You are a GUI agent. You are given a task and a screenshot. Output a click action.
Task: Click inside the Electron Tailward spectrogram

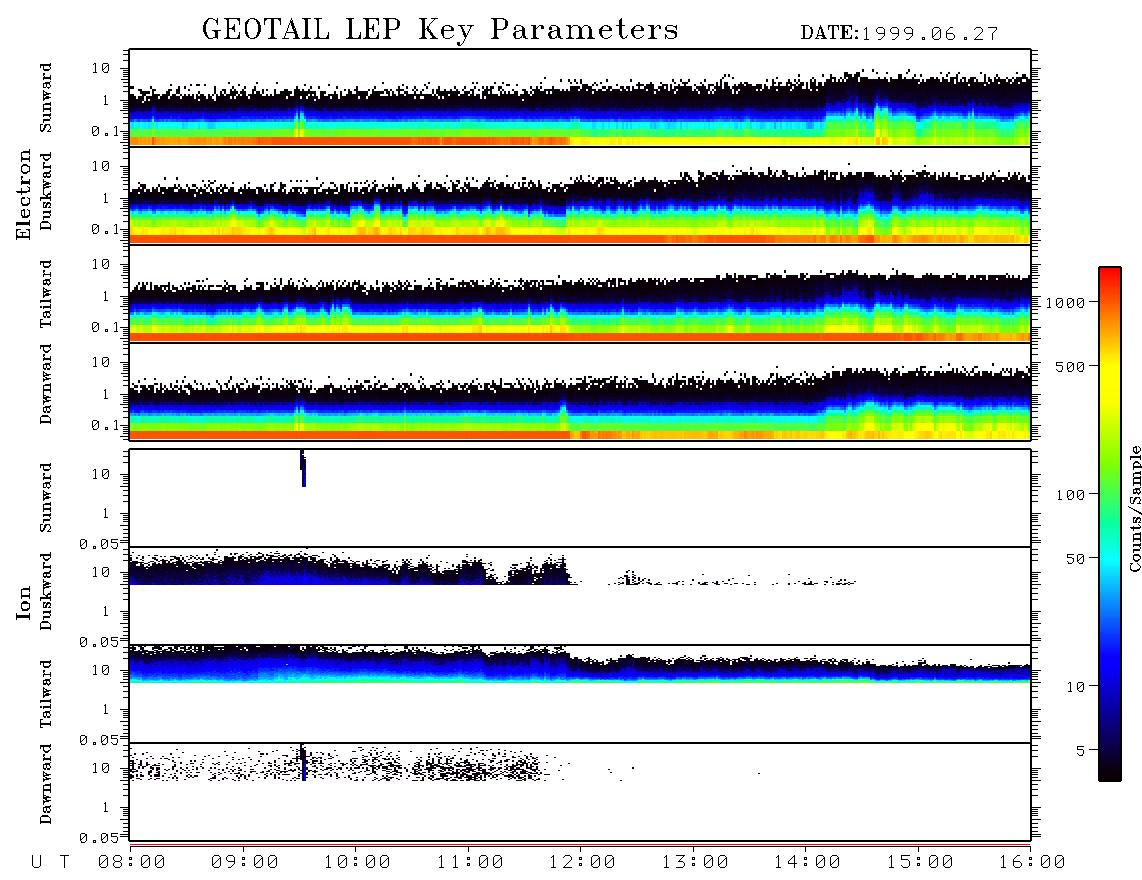coord(580,294)
